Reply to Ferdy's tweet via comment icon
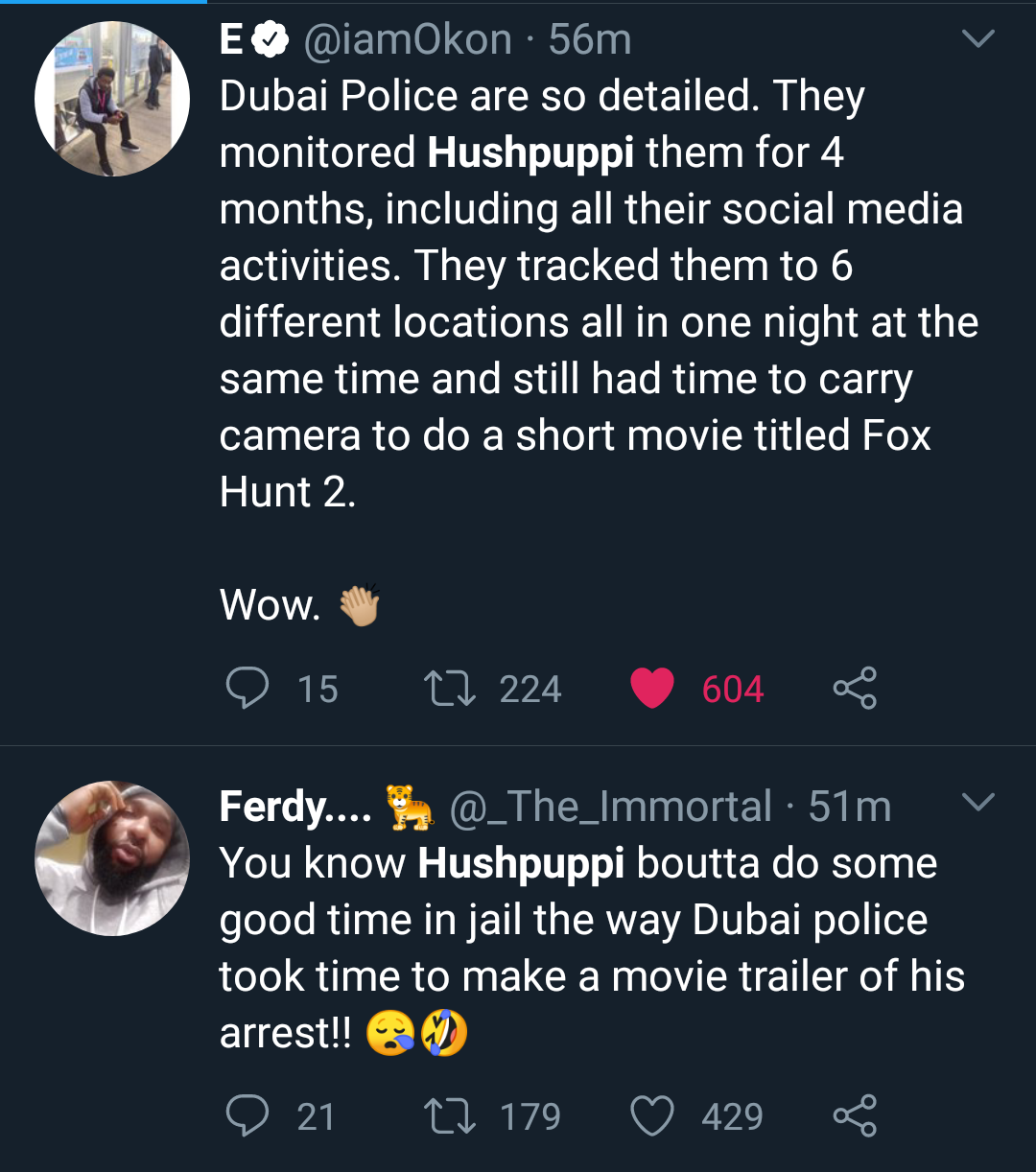Image resolution: width=1036 pixels, height=1172 pixels. coord(247,1116)
